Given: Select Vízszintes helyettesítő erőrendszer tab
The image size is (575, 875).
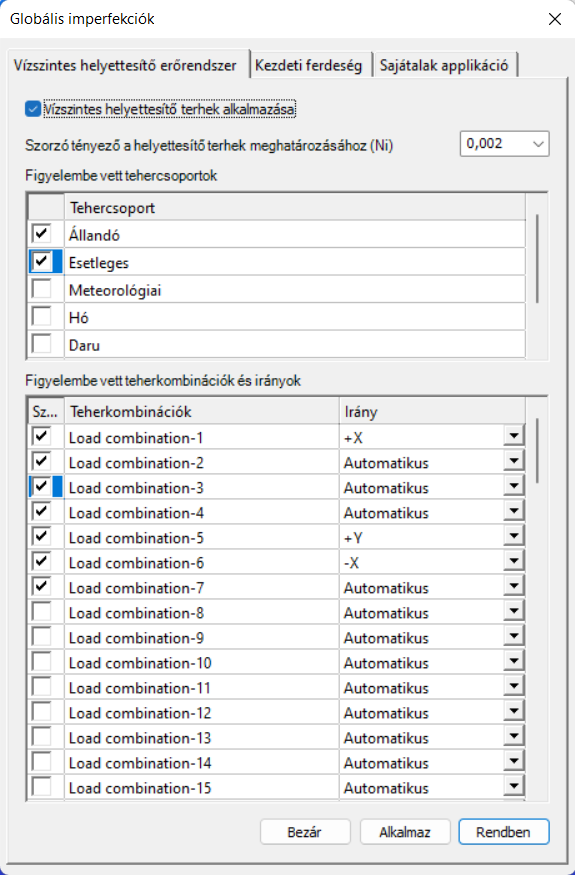Looking at the screenshot, I should pos(125,65).
